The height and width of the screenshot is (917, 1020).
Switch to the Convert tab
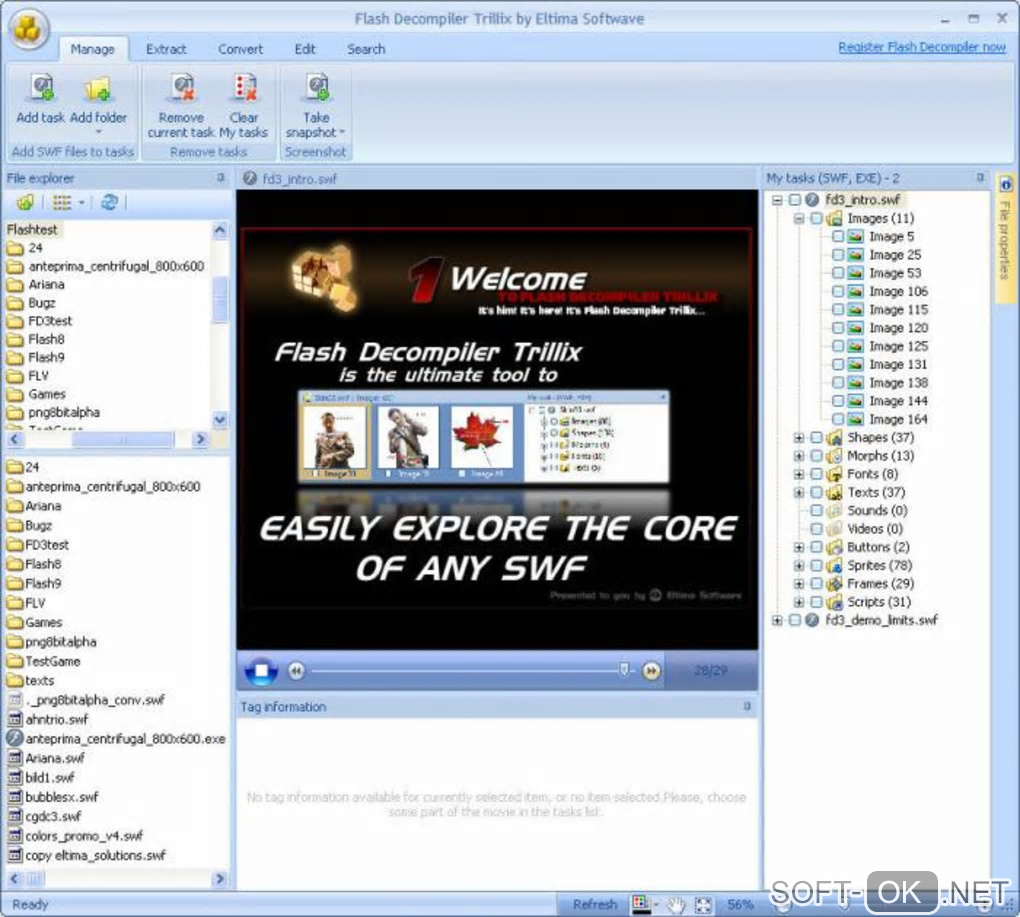(240, 49)
